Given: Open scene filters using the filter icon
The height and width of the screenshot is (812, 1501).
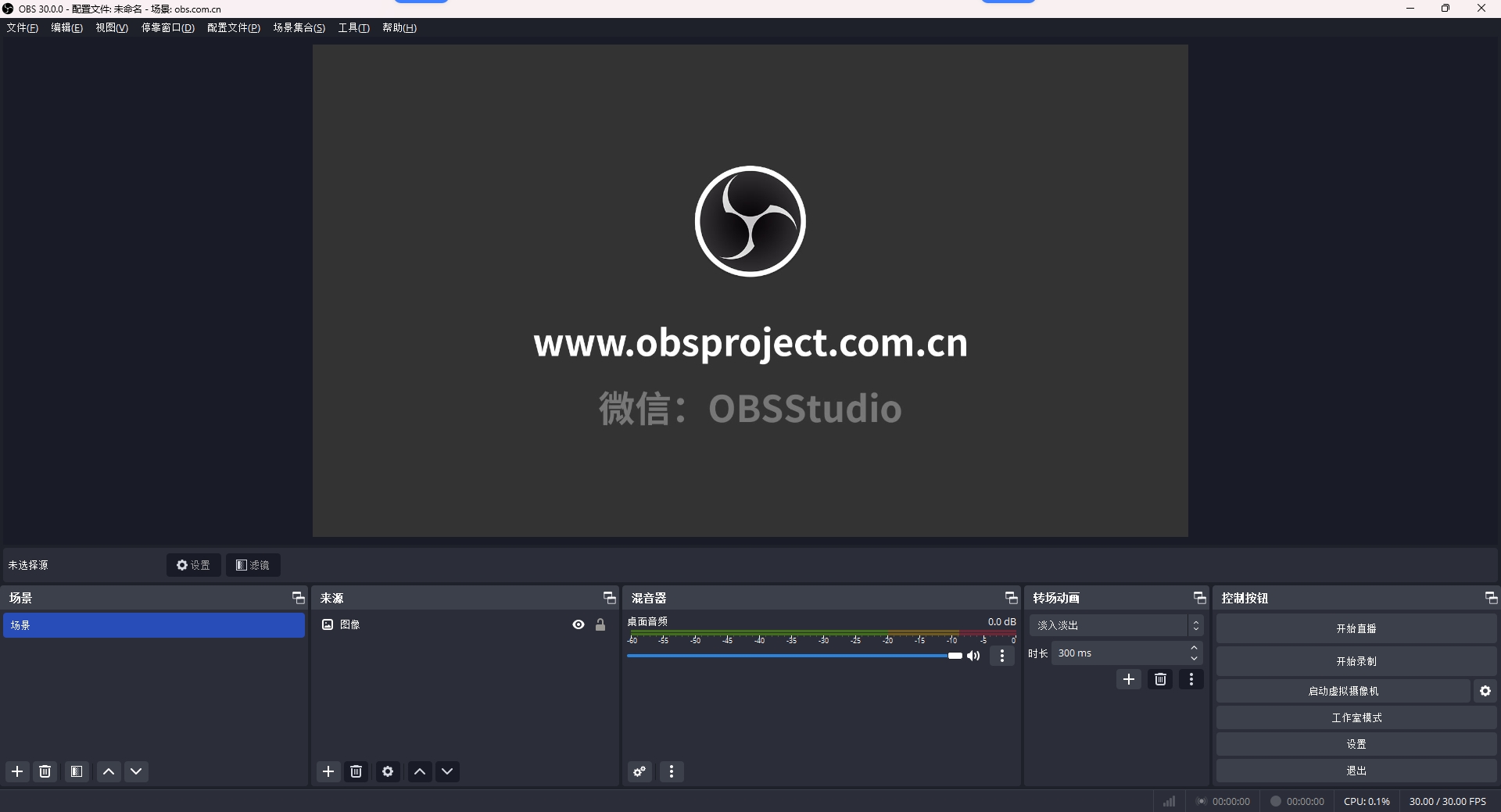Looking at the screenshot, I should pyautogui.click(x=76, y=771).
